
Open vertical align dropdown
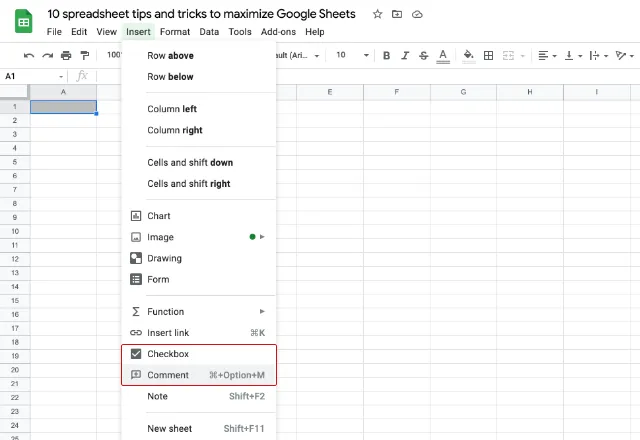pos(573,56)
